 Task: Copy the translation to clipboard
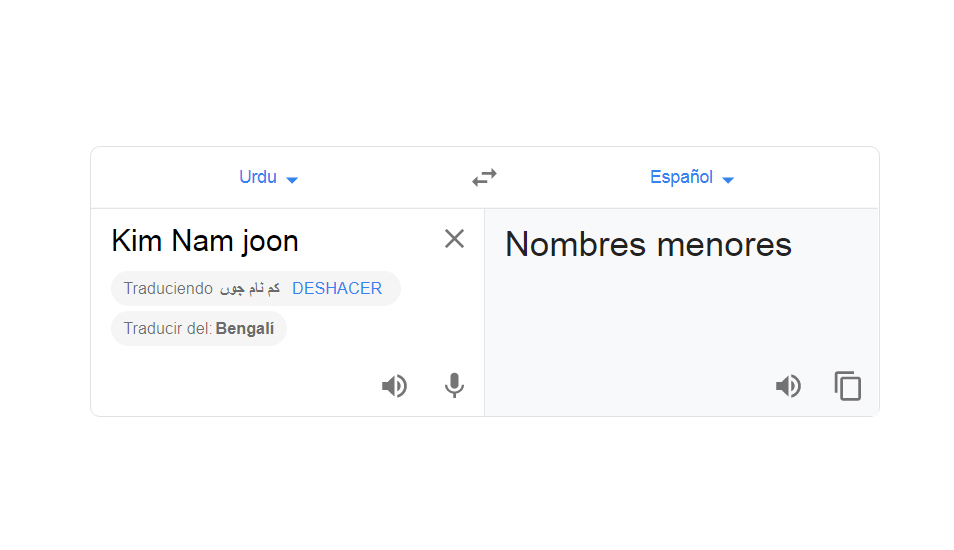(x=848, y=386)
